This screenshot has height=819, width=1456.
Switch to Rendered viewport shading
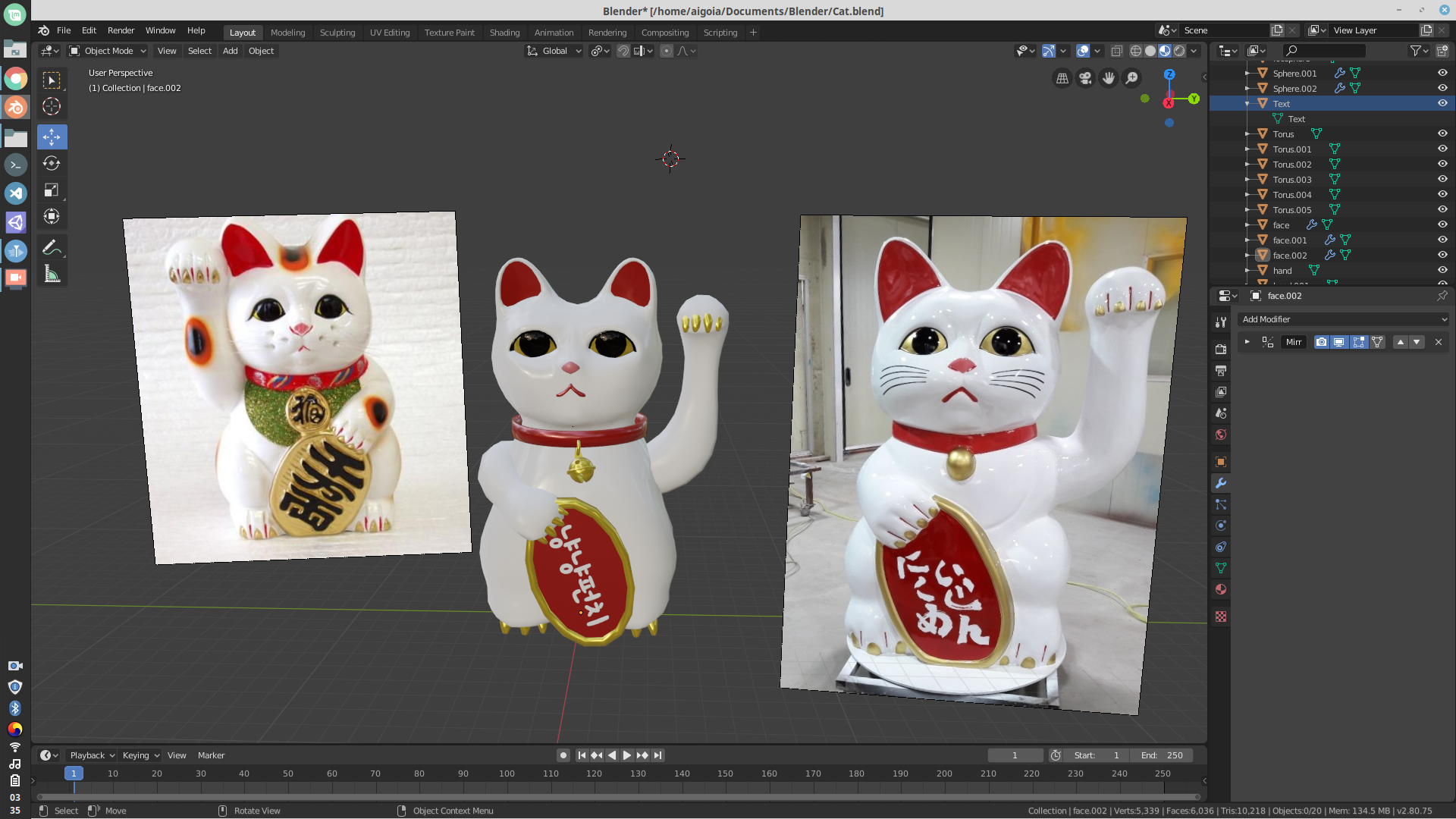(x=1179, y=51)
